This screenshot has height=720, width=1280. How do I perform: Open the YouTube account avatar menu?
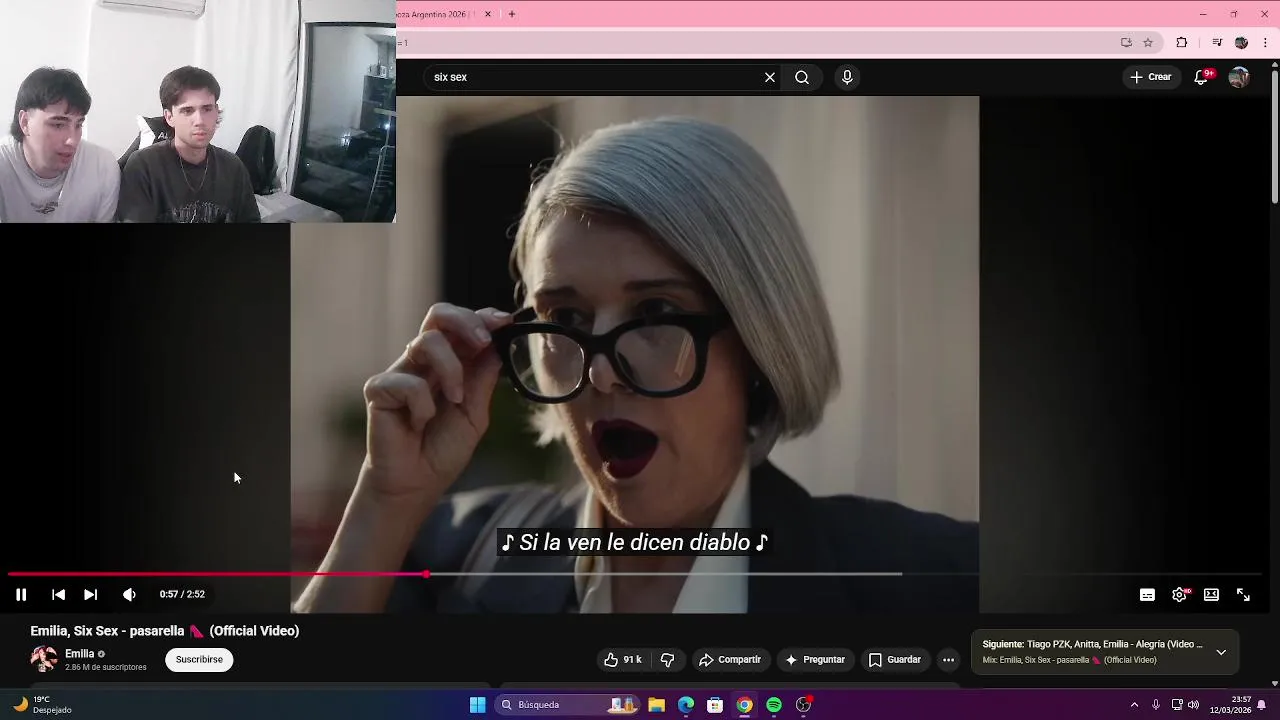[x=1239, y=77]
